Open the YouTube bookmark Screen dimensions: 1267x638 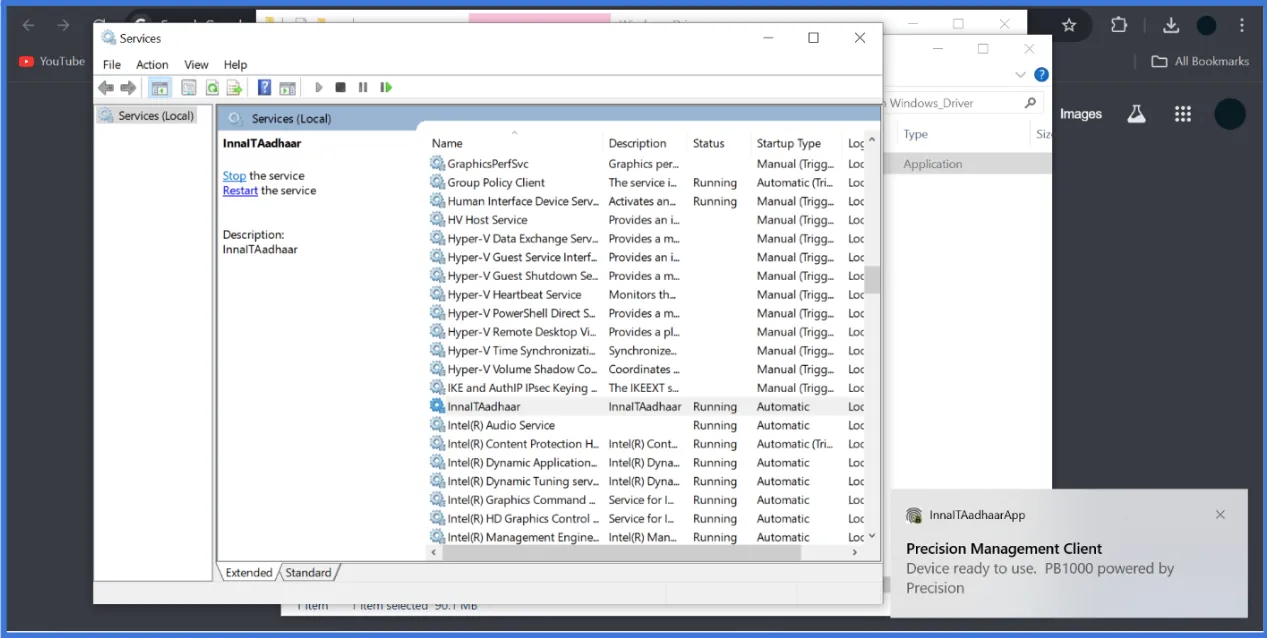tap(52, 61)
